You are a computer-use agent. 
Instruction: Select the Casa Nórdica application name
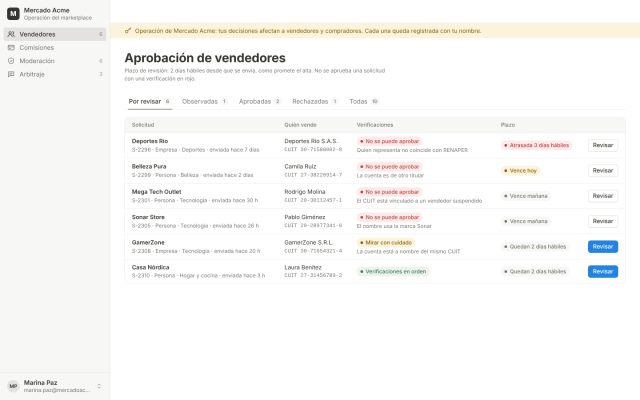pyautogui.click(x=150, y=267)
